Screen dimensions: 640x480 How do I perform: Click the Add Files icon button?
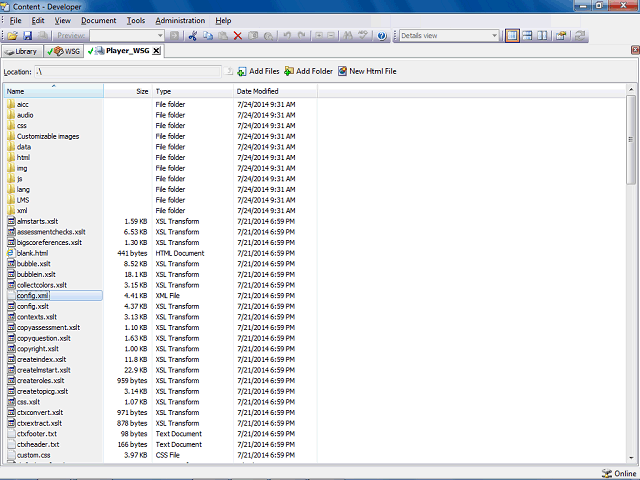258,71
